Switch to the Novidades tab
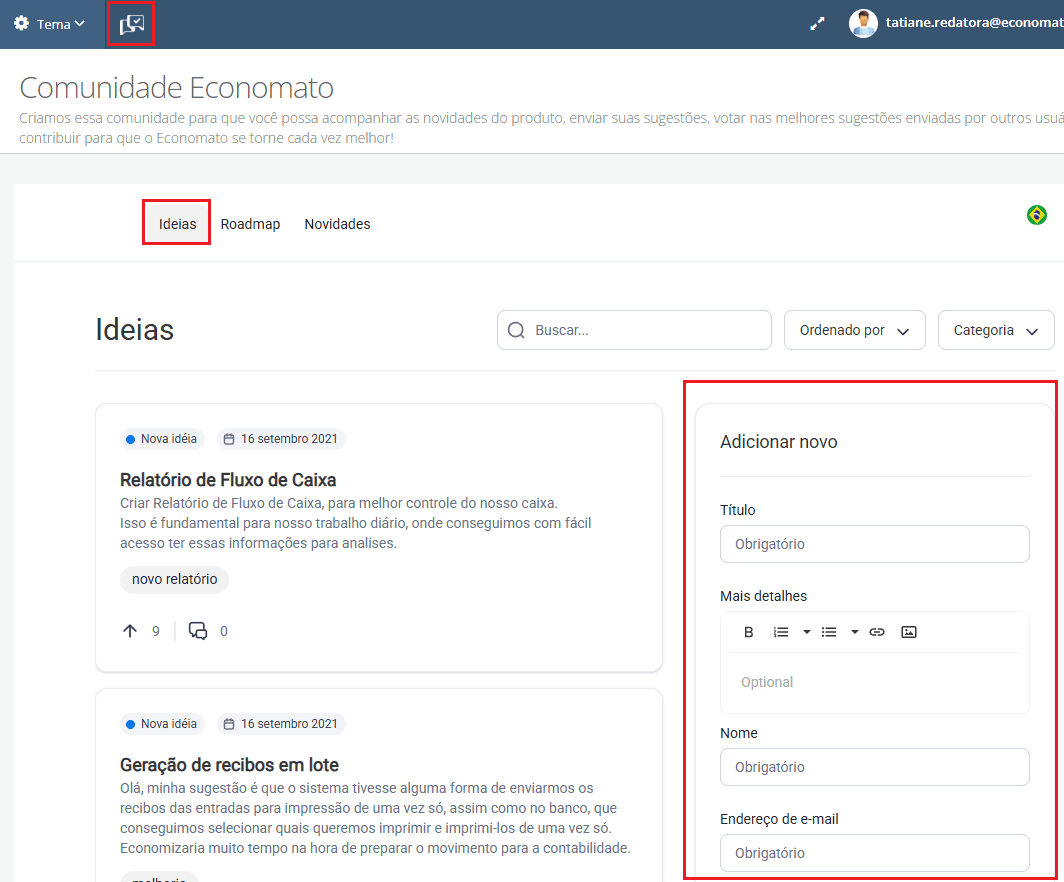Viewport: 1064px width, 882px height. [337, 224]
